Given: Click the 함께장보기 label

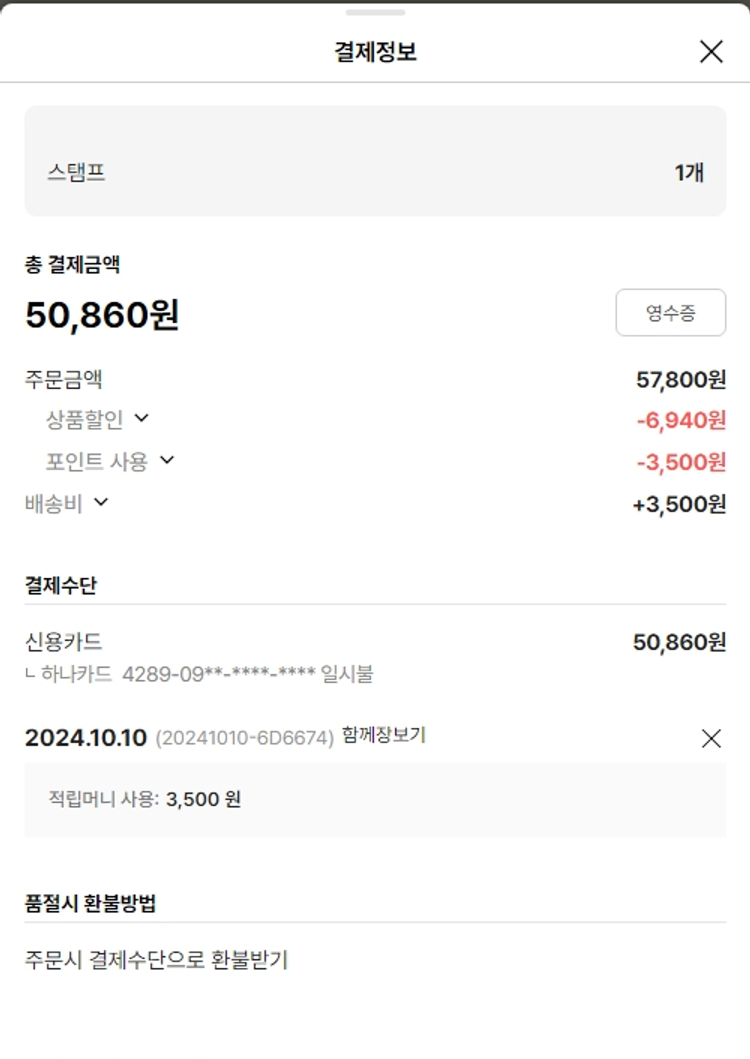Looking at the screenshot, I should tap(383, 736).
